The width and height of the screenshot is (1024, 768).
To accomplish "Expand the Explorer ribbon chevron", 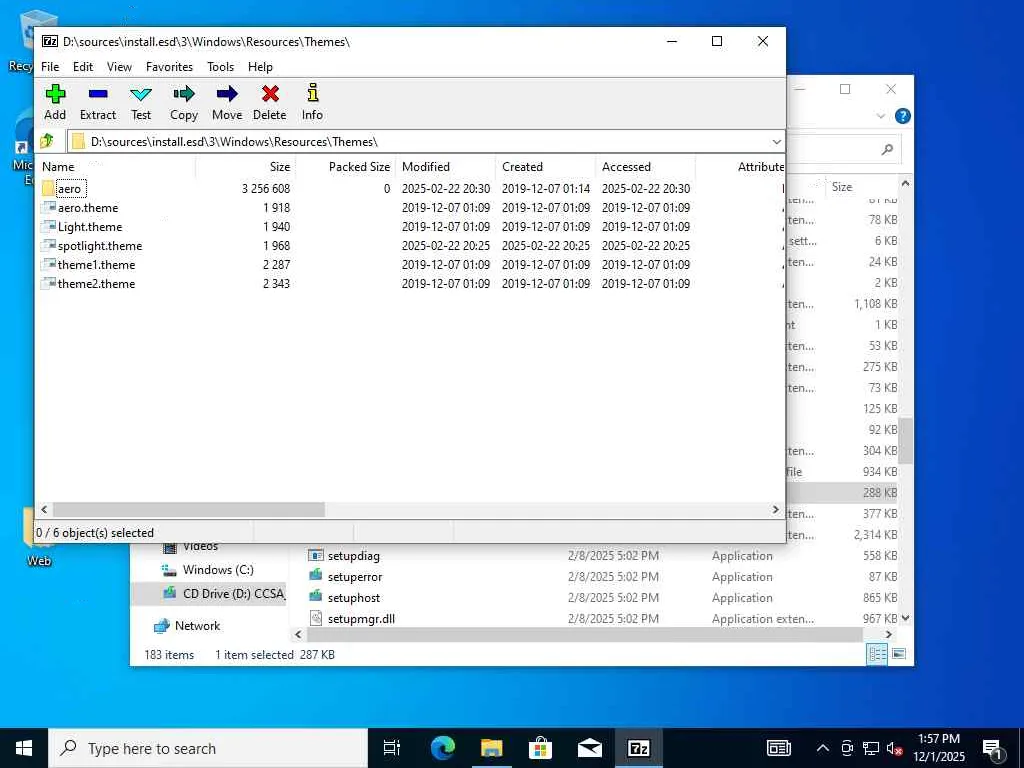I will [880, 116].
